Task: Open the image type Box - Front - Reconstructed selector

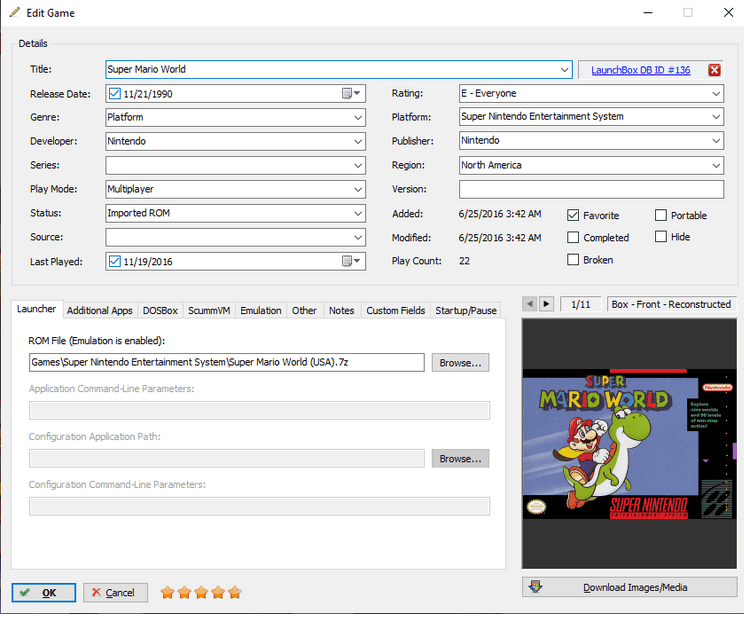Action: tap(671, 304)
